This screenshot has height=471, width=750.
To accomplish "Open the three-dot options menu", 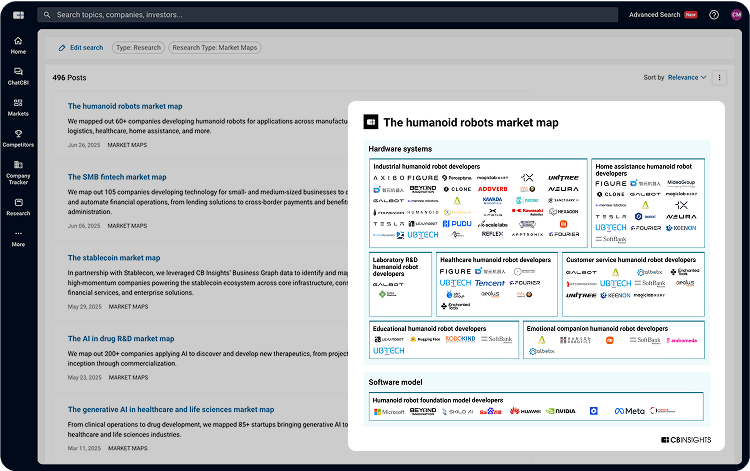I will point(719,77).
